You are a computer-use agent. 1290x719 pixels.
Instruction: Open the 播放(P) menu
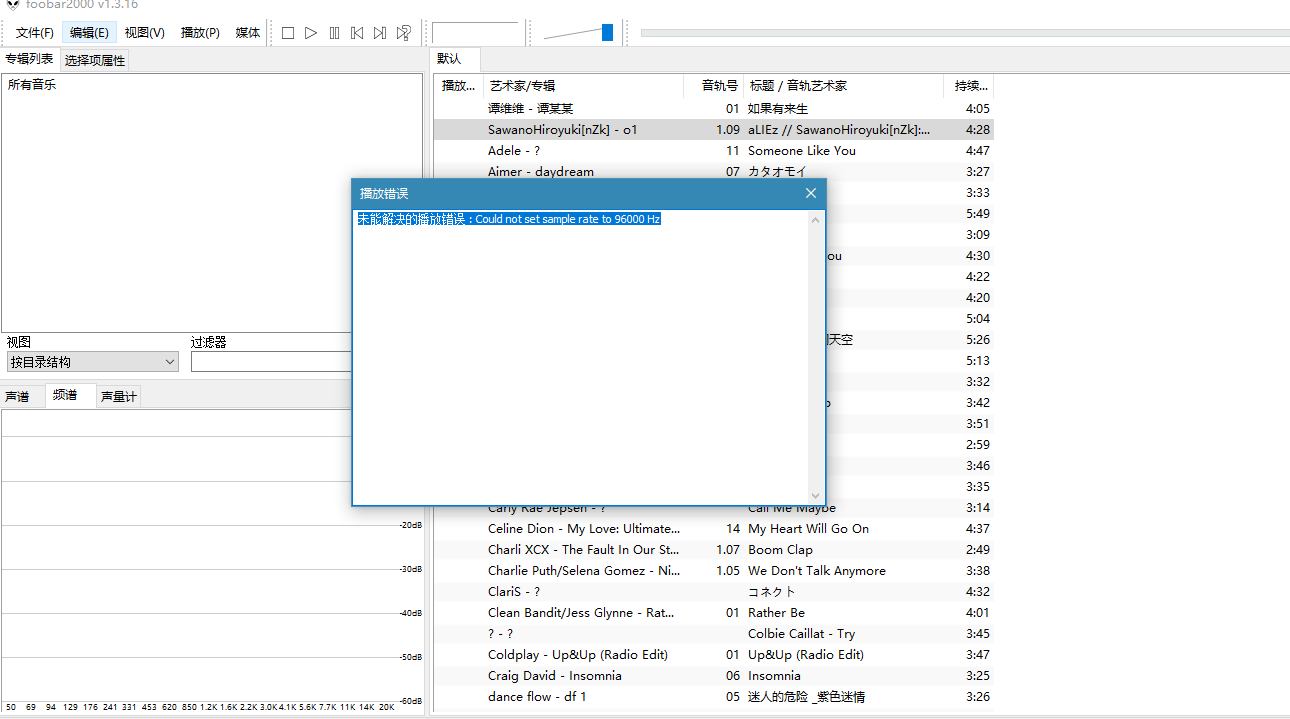(200, 33)
